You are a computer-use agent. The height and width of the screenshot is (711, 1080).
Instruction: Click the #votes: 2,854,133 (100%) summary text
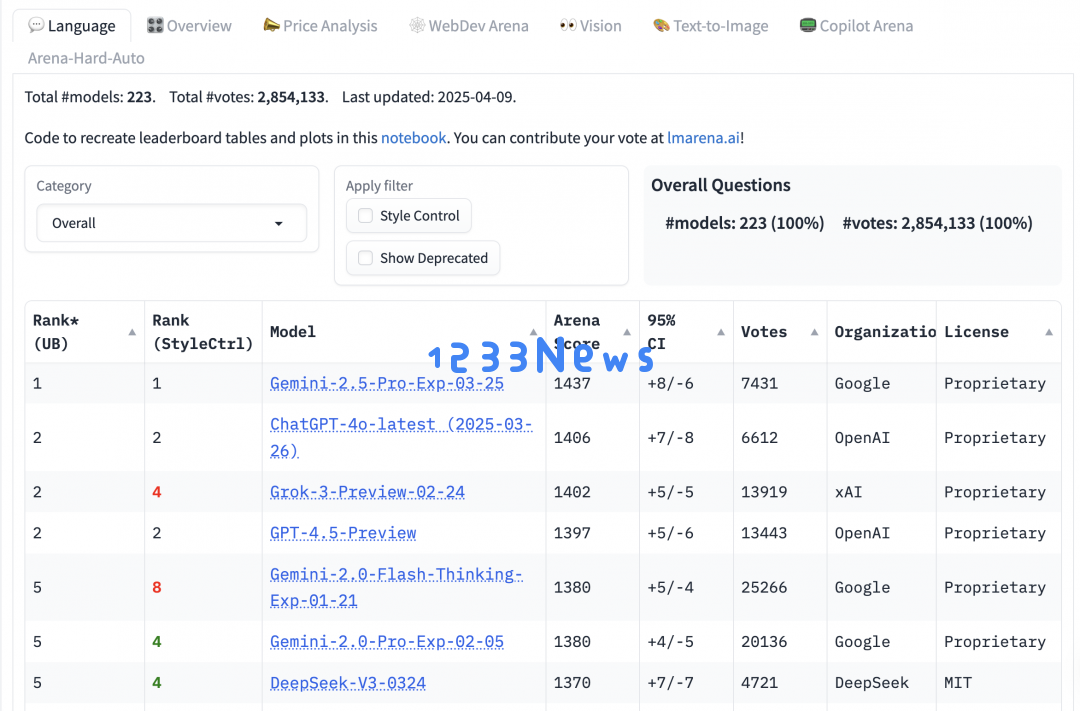click(x=937, y=223)
